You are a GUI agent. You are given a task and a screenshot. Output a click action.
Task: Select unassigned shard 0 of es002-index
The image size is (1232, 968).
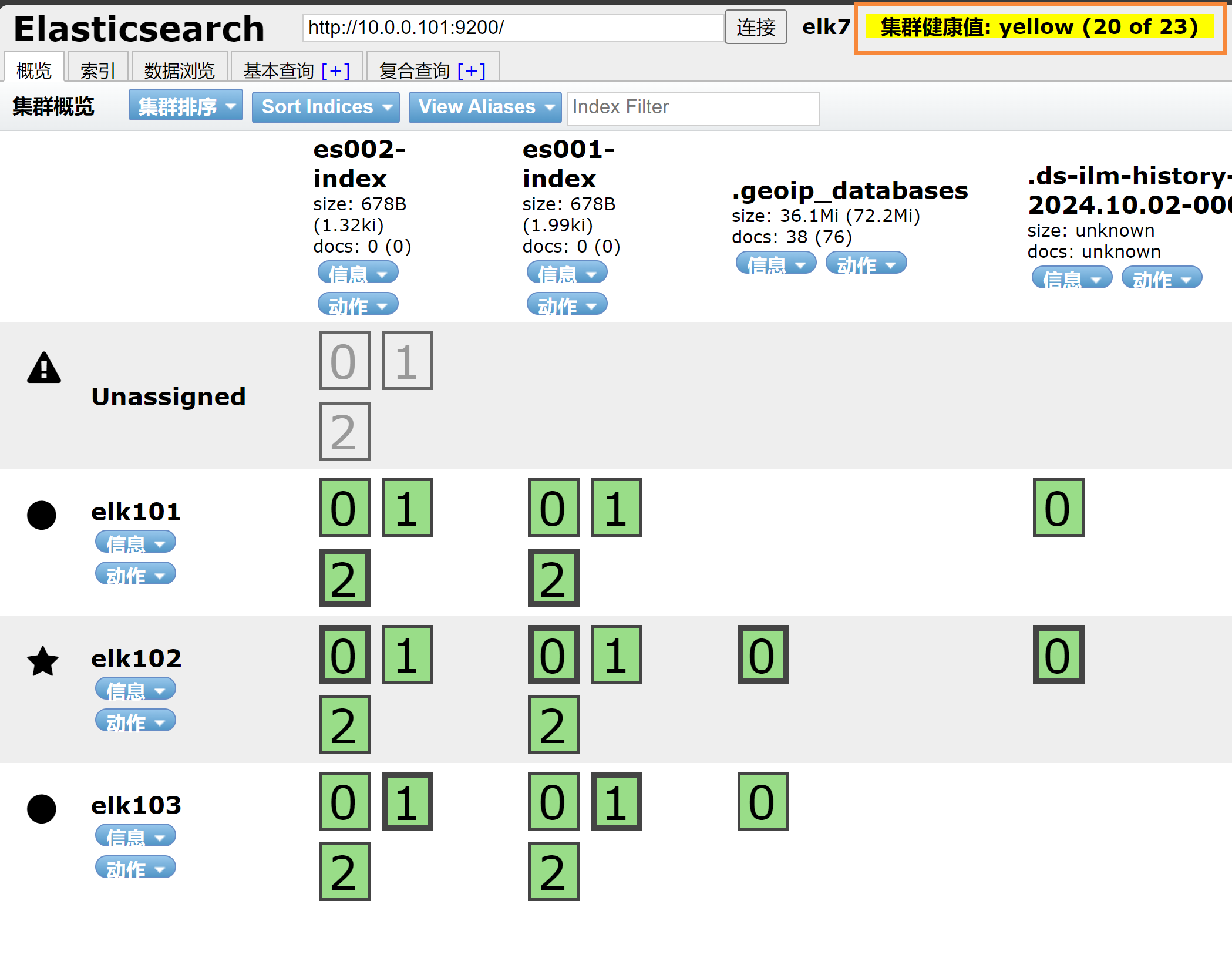tap(344, 361)
